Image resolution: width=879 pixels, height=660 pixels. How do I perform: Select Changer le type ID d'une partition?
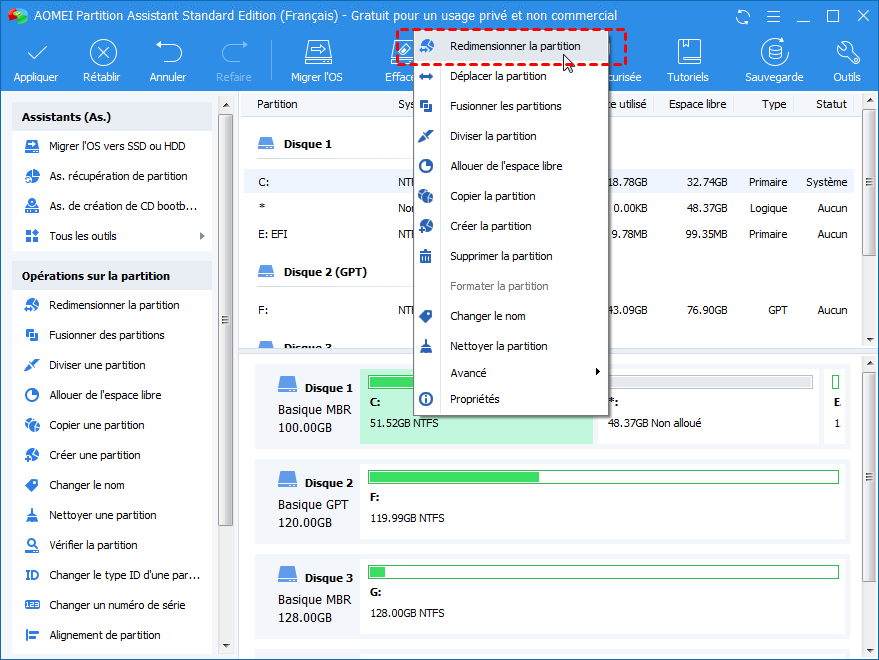tap(112, 575)
